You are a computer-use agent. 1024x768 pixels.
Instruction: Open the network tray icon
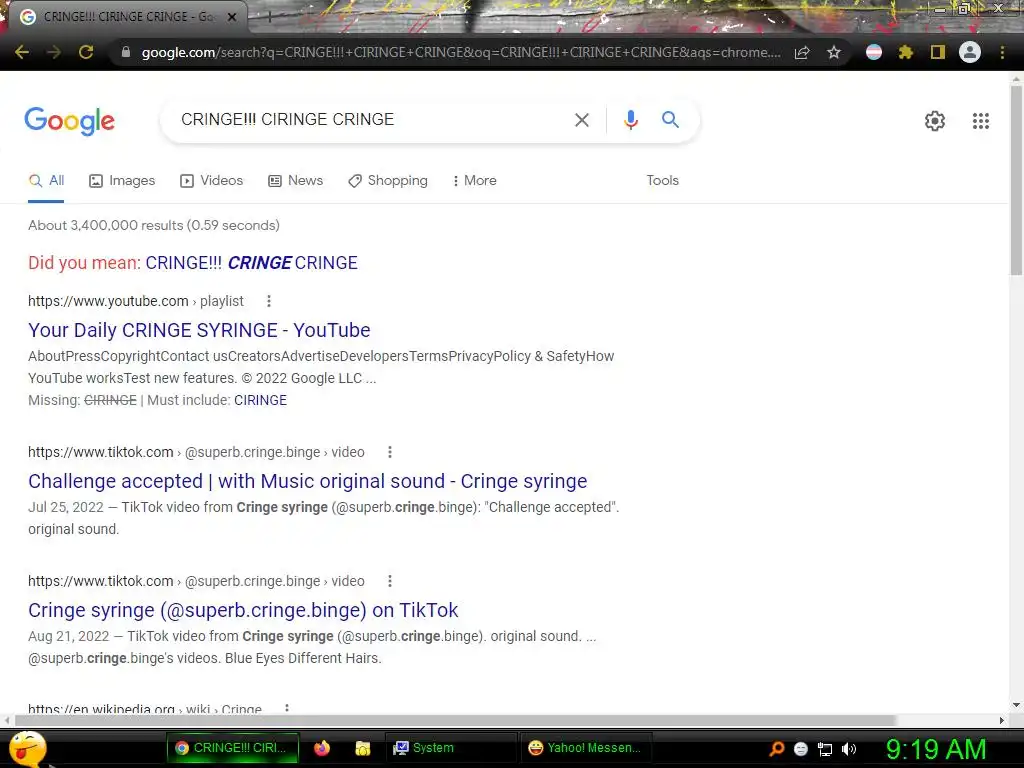(825, 749)
